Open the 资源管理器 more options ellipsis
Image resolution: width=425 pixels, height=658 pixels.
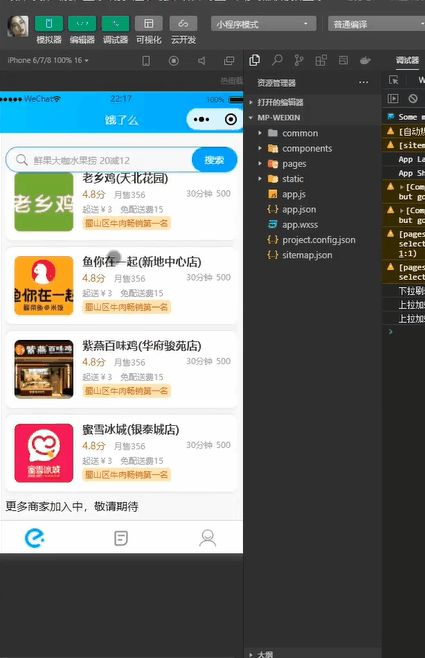coord(364,83)
